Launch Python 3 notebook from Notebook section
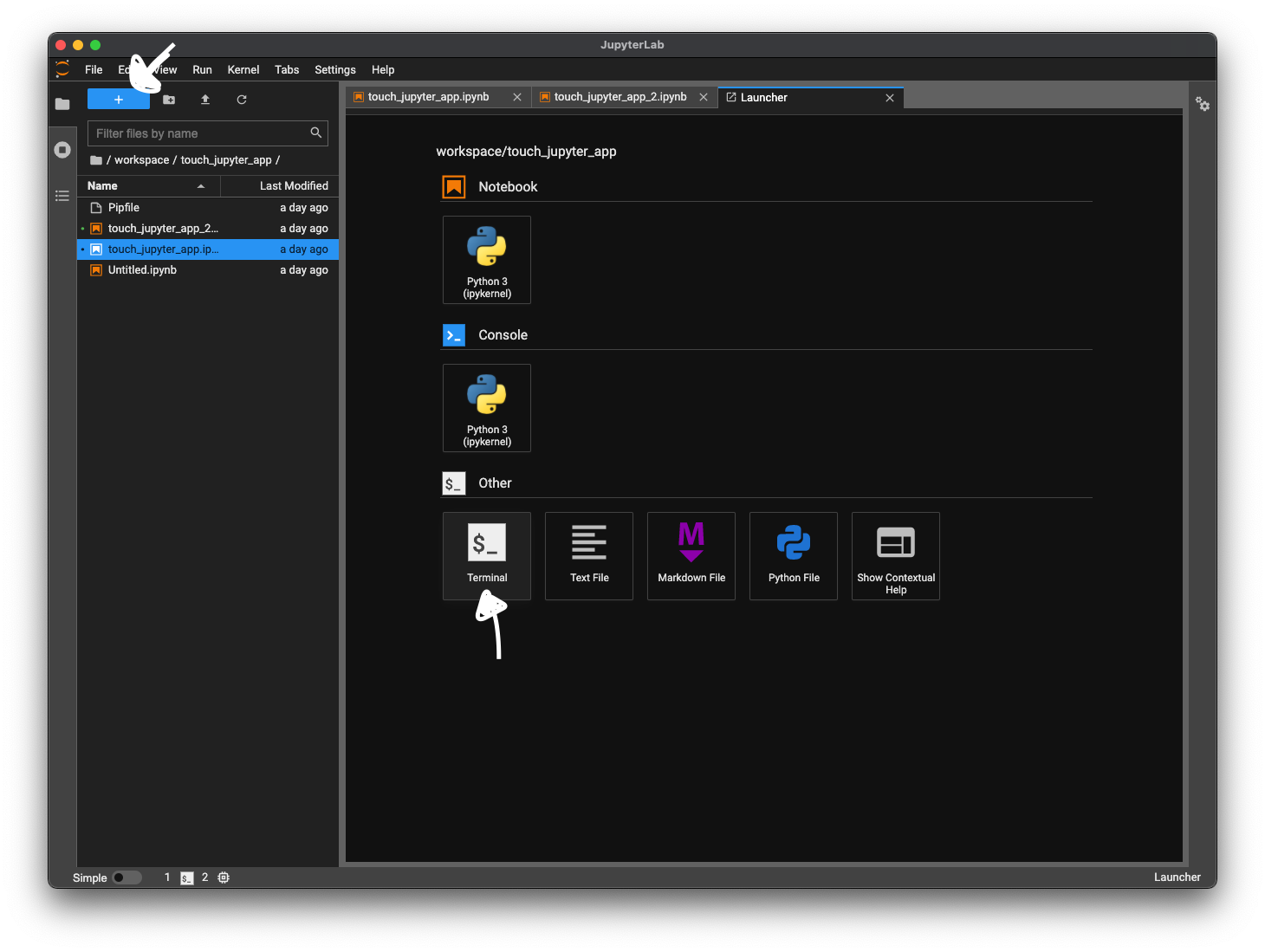 pyautogui.click(x=487, y=260)
